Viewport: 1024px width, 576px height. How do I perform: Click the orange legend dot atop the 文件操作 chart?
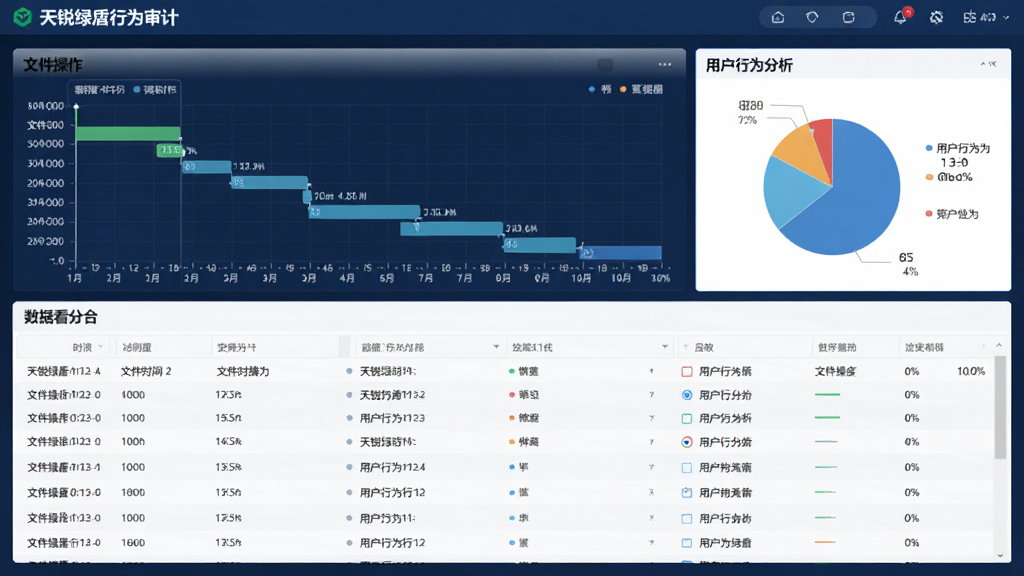pos(623,89)
